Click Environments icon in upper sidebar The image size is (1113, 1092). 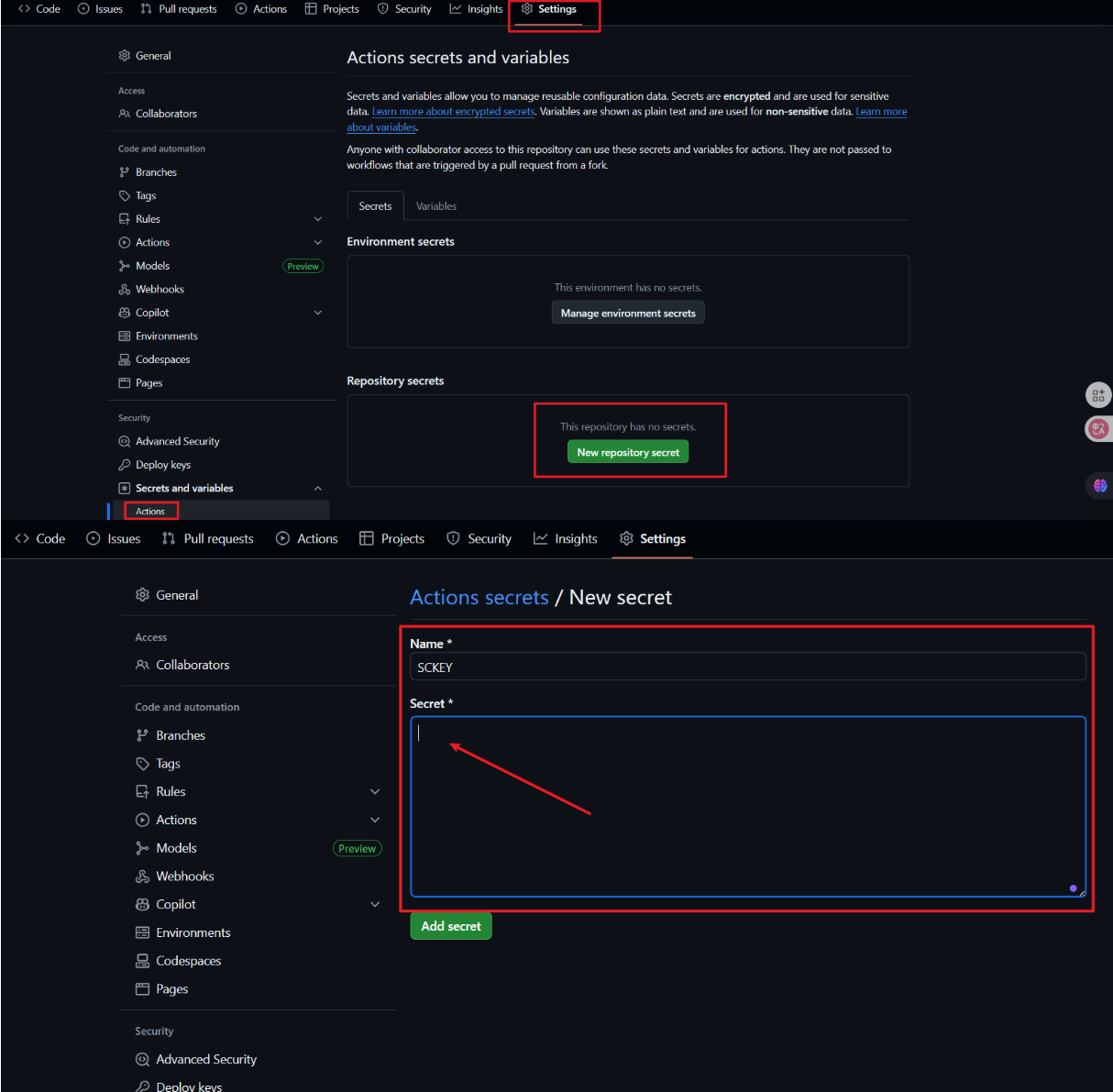pos(125,336)
